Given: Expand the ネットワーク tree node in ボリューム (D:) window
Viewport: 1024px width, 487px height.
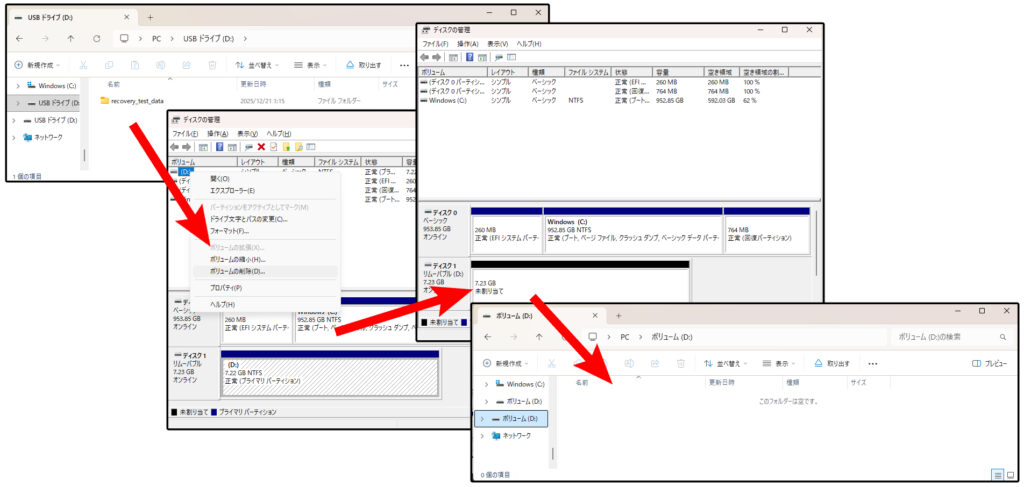Looking at the screenshot, I should click(x=486, y=436).
